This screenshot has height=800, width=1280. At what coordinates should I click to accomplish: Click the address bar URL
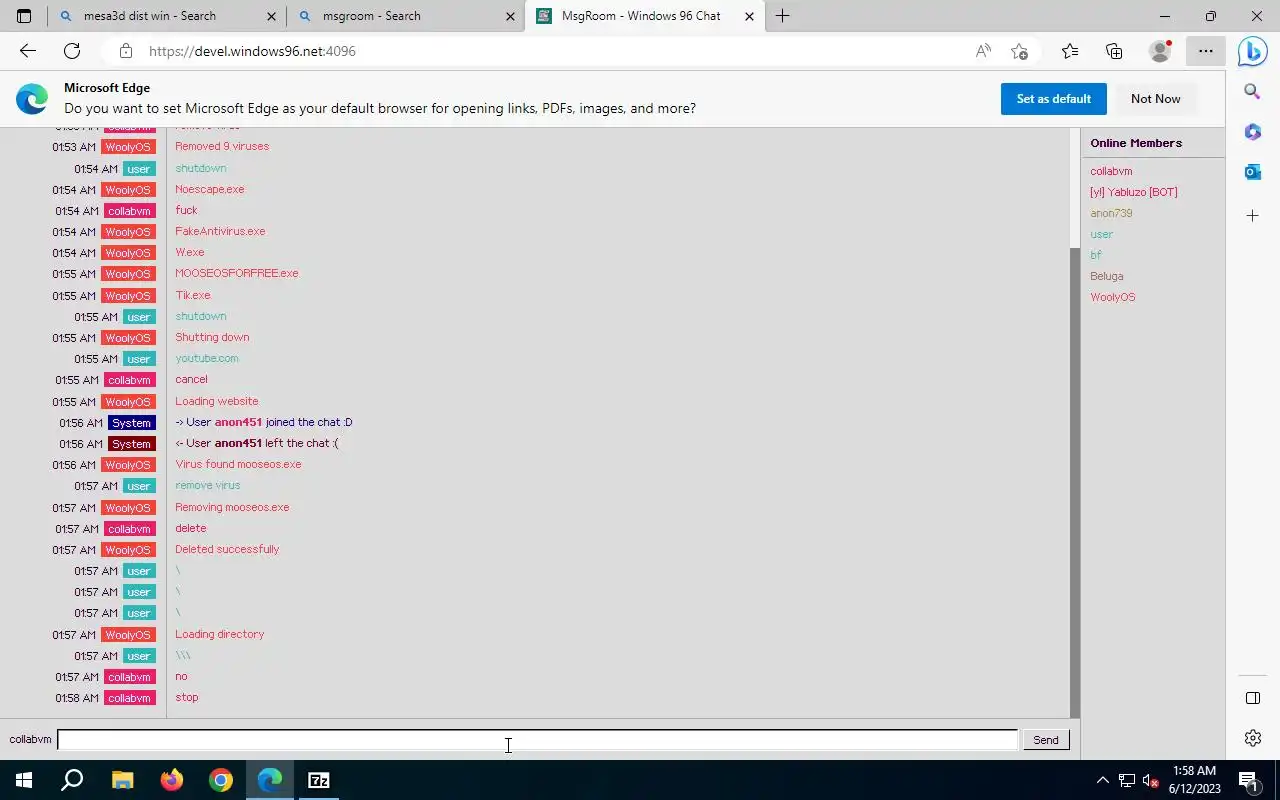pos(252,51)
